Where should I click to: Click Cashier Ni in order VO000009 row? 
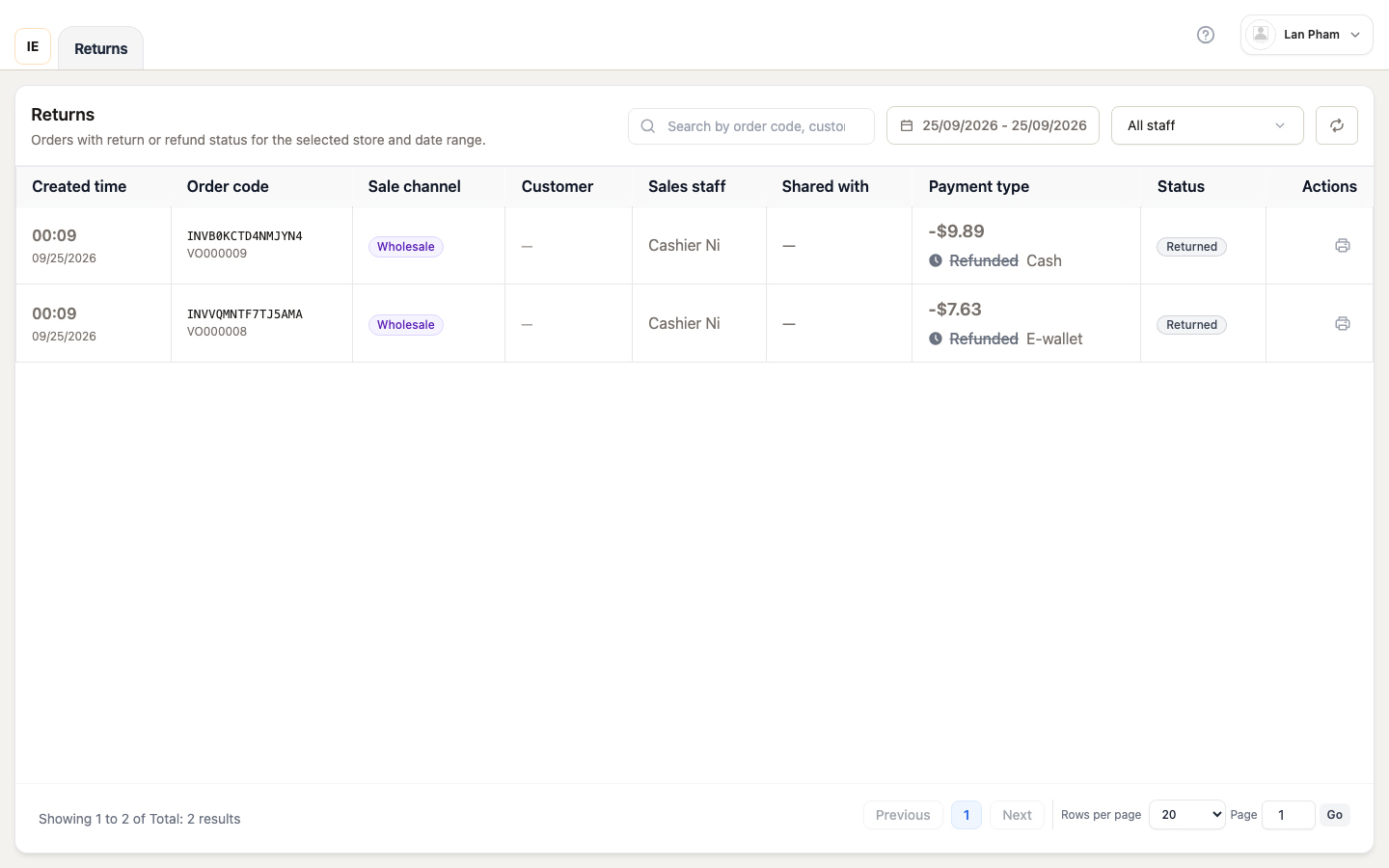[684, 246]
